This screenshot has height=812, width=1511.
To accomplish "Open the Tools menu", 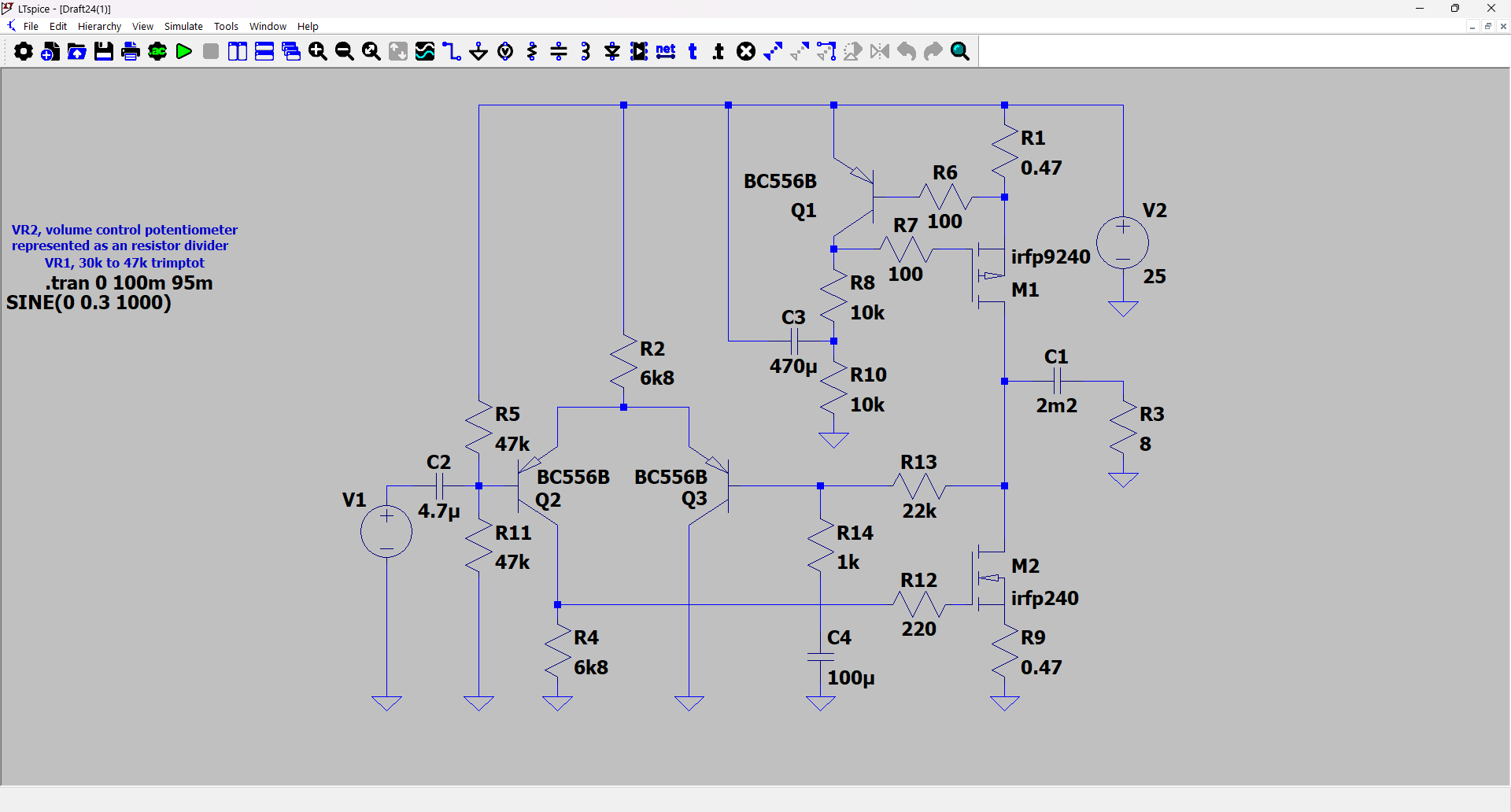I will [226, 26].
